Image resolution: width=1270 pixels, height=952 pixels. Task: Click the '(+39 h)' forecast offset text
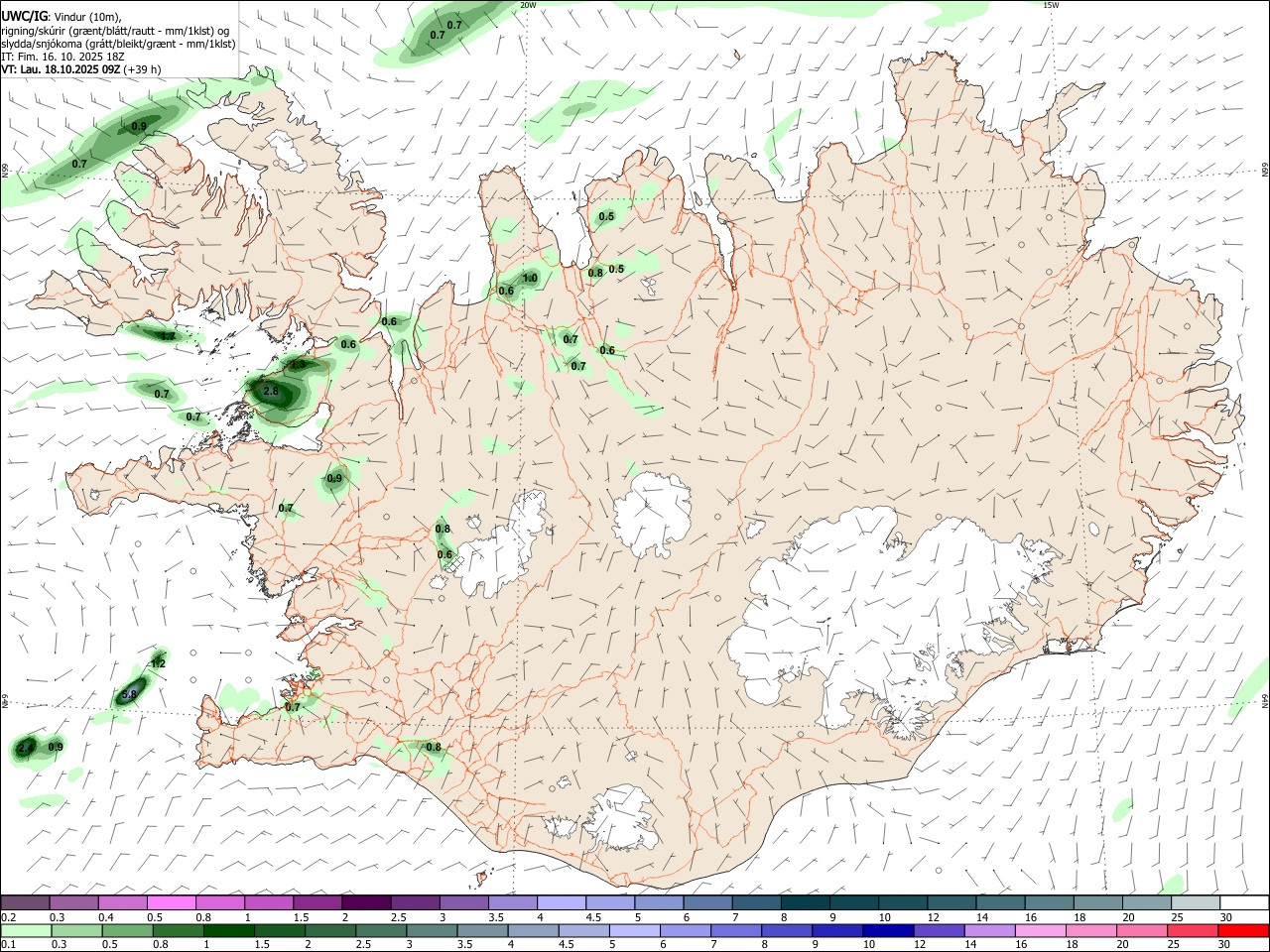click(143, 70)
